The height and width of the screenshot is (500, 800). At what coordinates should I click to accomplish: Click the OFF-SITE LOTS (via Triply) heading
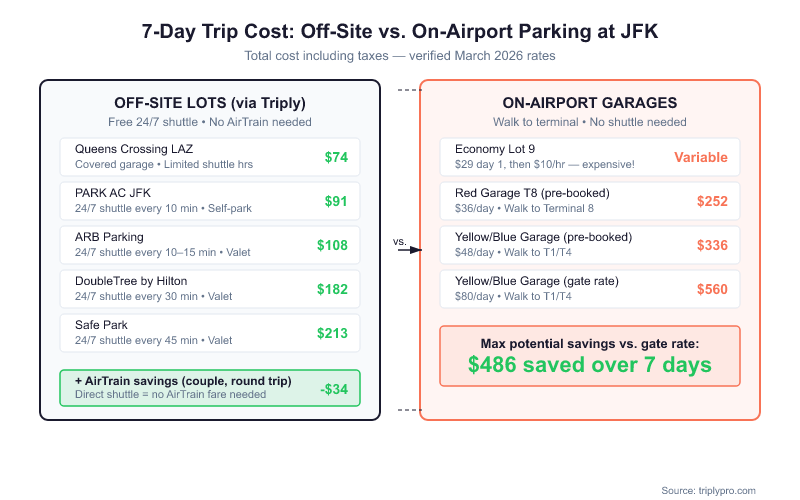pos(209,102)
